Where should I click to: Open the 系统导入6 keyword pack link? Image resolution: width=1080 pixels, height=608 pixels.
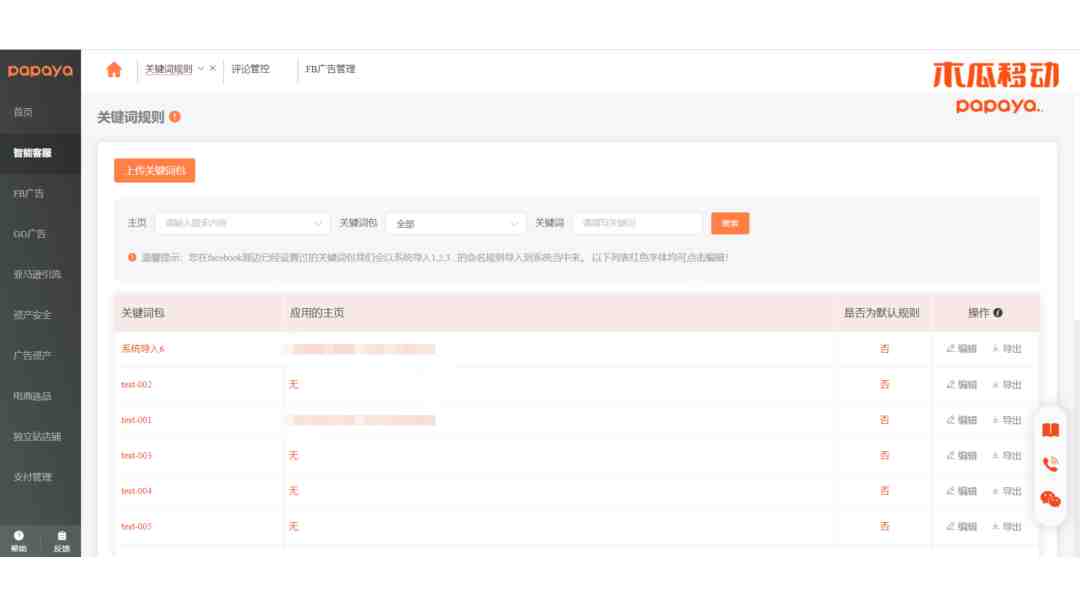click(143, 349)
